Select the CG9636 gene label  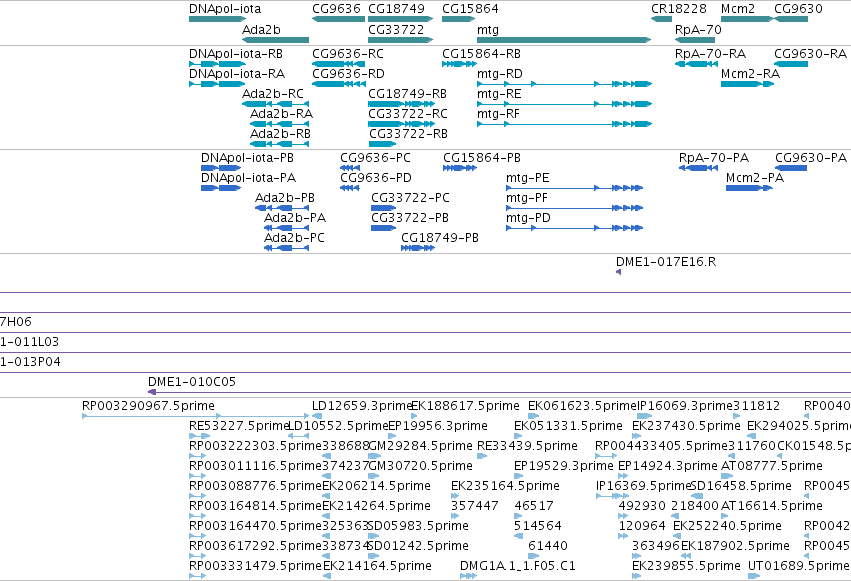[336, 9]
